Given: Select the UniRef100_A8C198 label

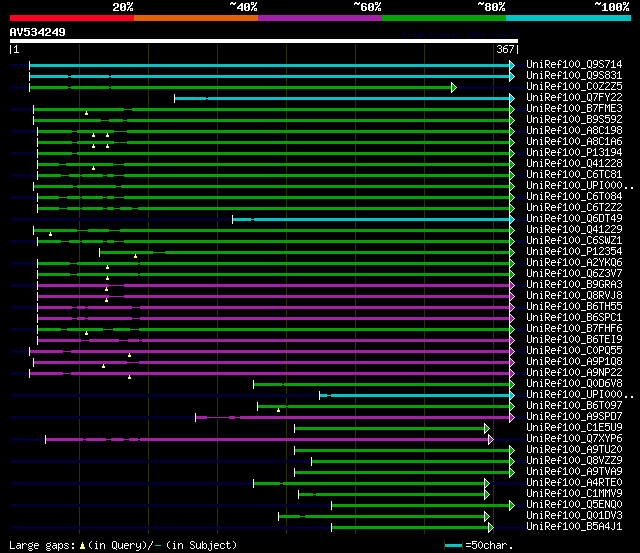Looking at the screenshot, I should [x=574, y=131].
